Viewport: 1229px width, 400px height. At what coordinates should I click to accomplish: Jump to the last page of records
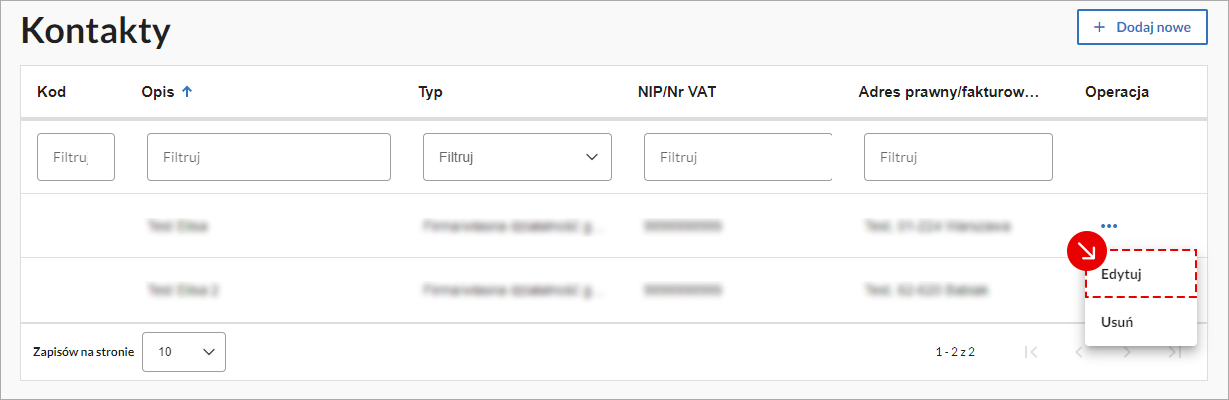pyautogui.click(x=1174, y=352)
